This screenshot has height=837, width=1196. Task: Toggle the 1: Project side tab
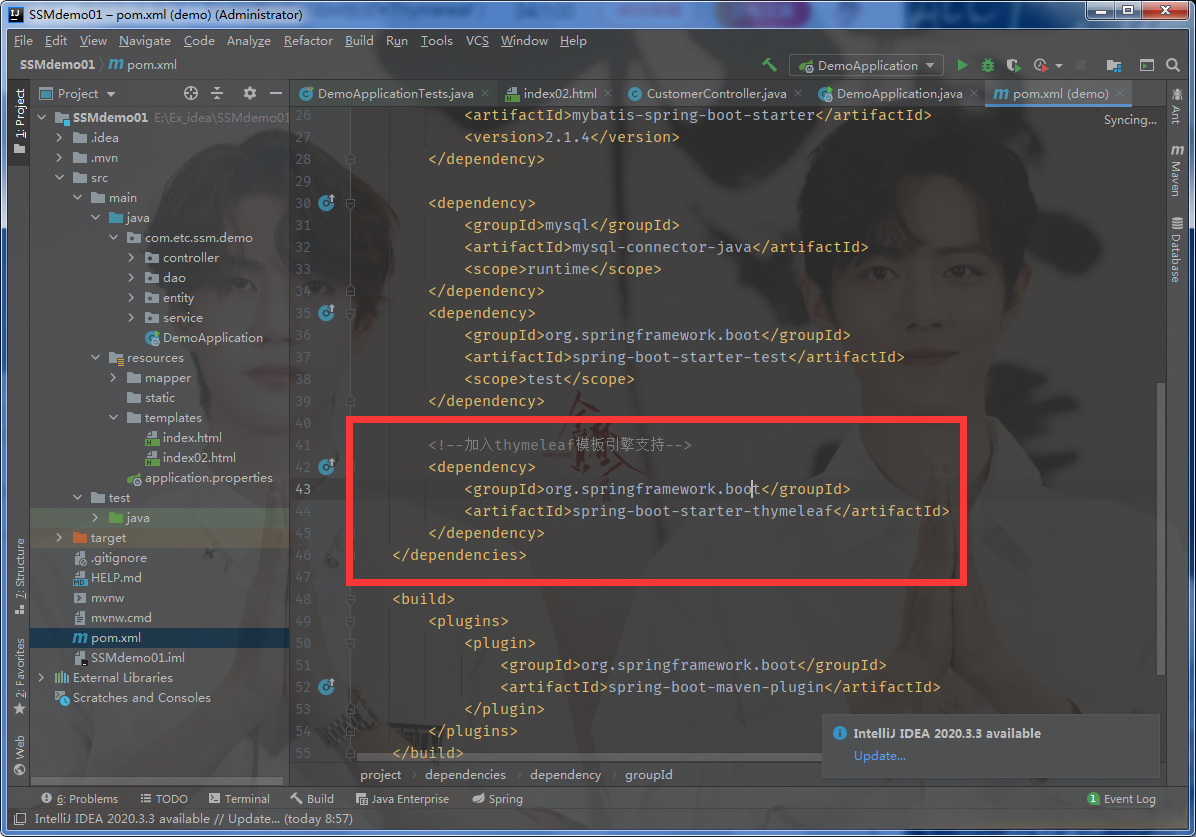(20, 121)
